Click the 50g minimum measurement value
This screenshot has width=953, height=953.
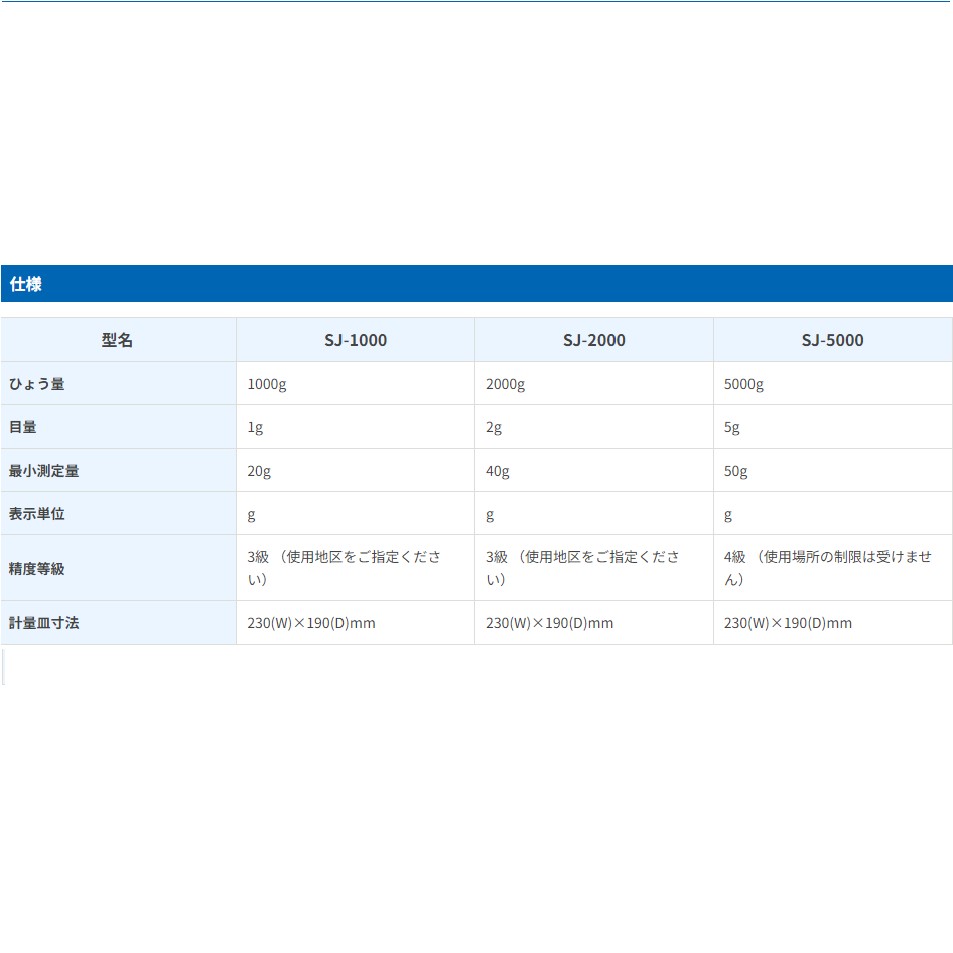pos(736,471)
